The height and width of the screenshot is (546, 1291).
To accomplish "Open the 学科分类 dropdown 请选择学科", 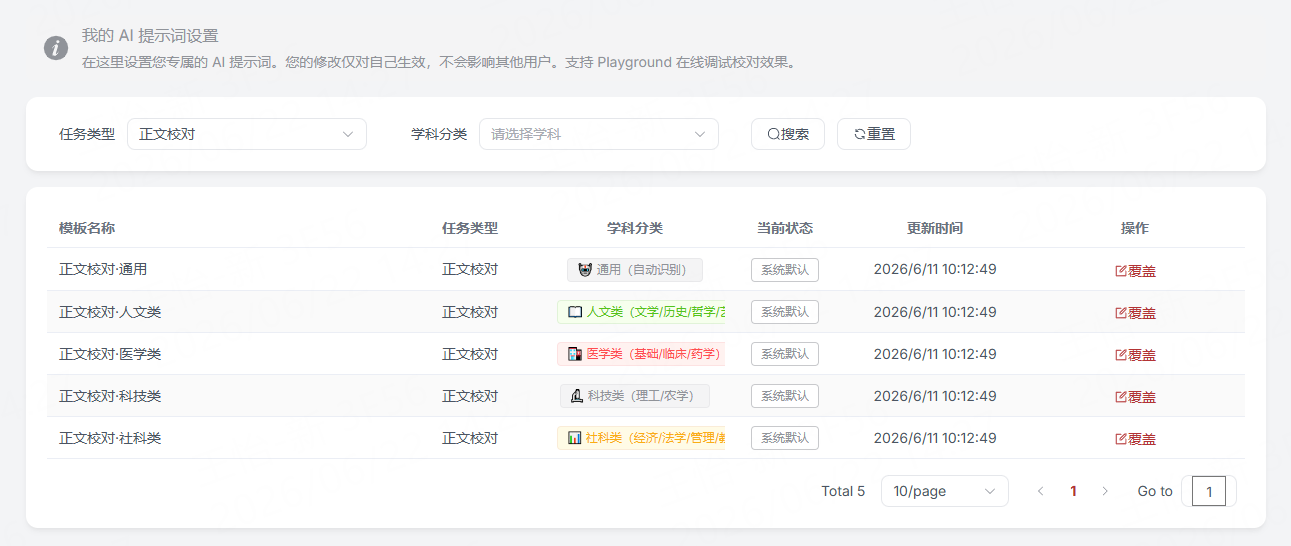I will pos(599,134).
